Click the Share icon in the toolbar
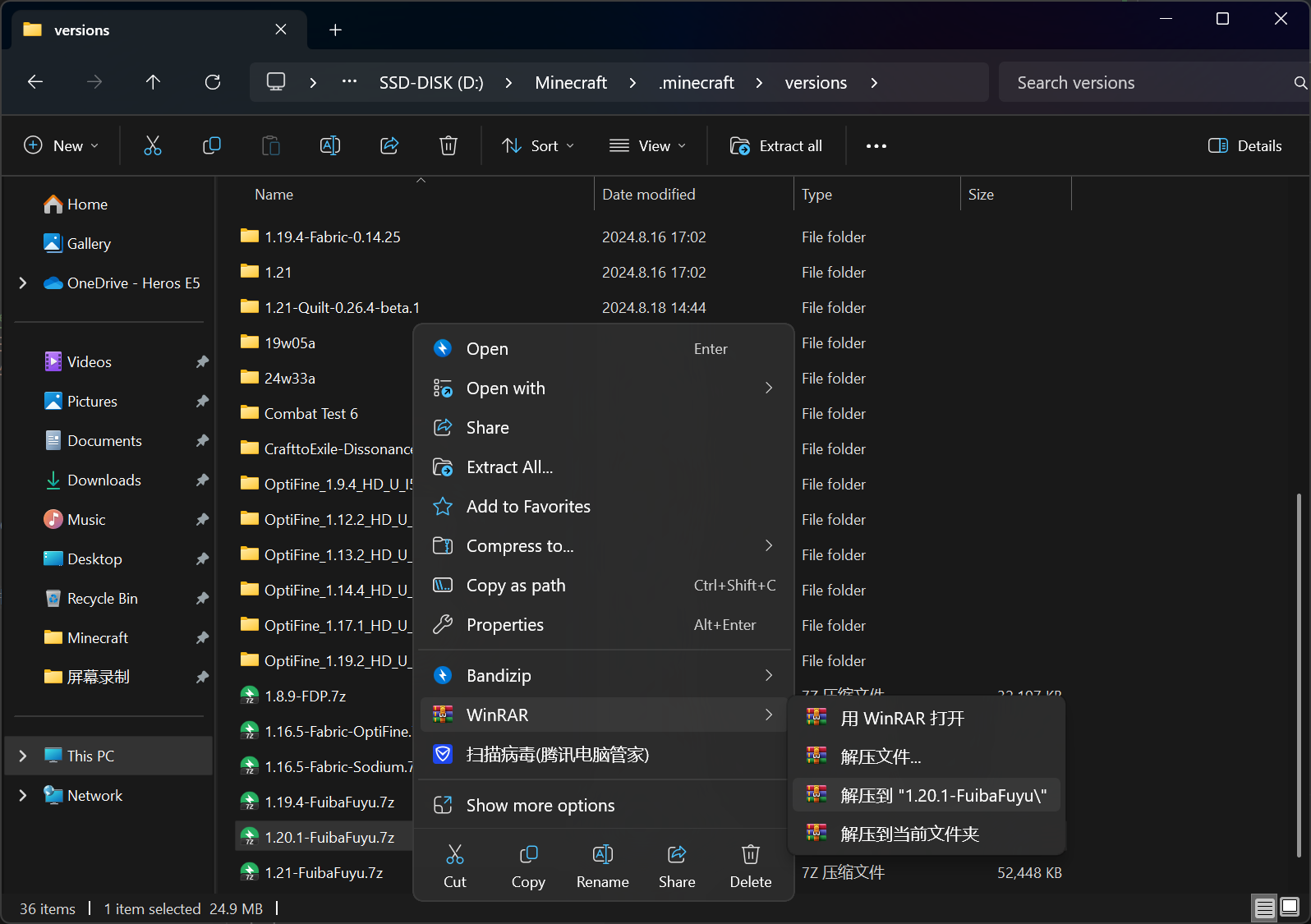The image size is (1311, 924). [389, 145]
